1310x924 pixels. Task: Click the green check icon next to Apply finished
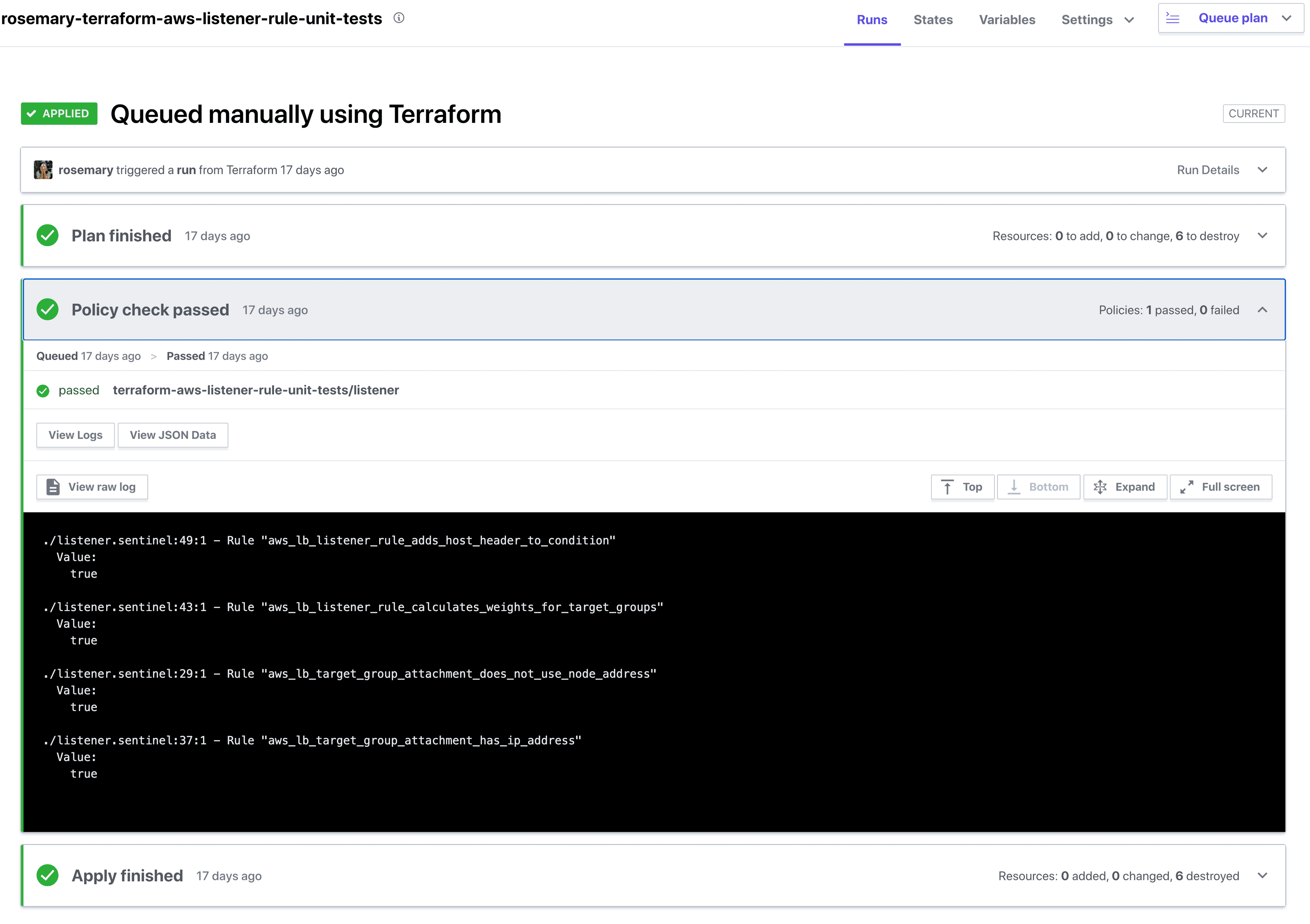[47, 876]
